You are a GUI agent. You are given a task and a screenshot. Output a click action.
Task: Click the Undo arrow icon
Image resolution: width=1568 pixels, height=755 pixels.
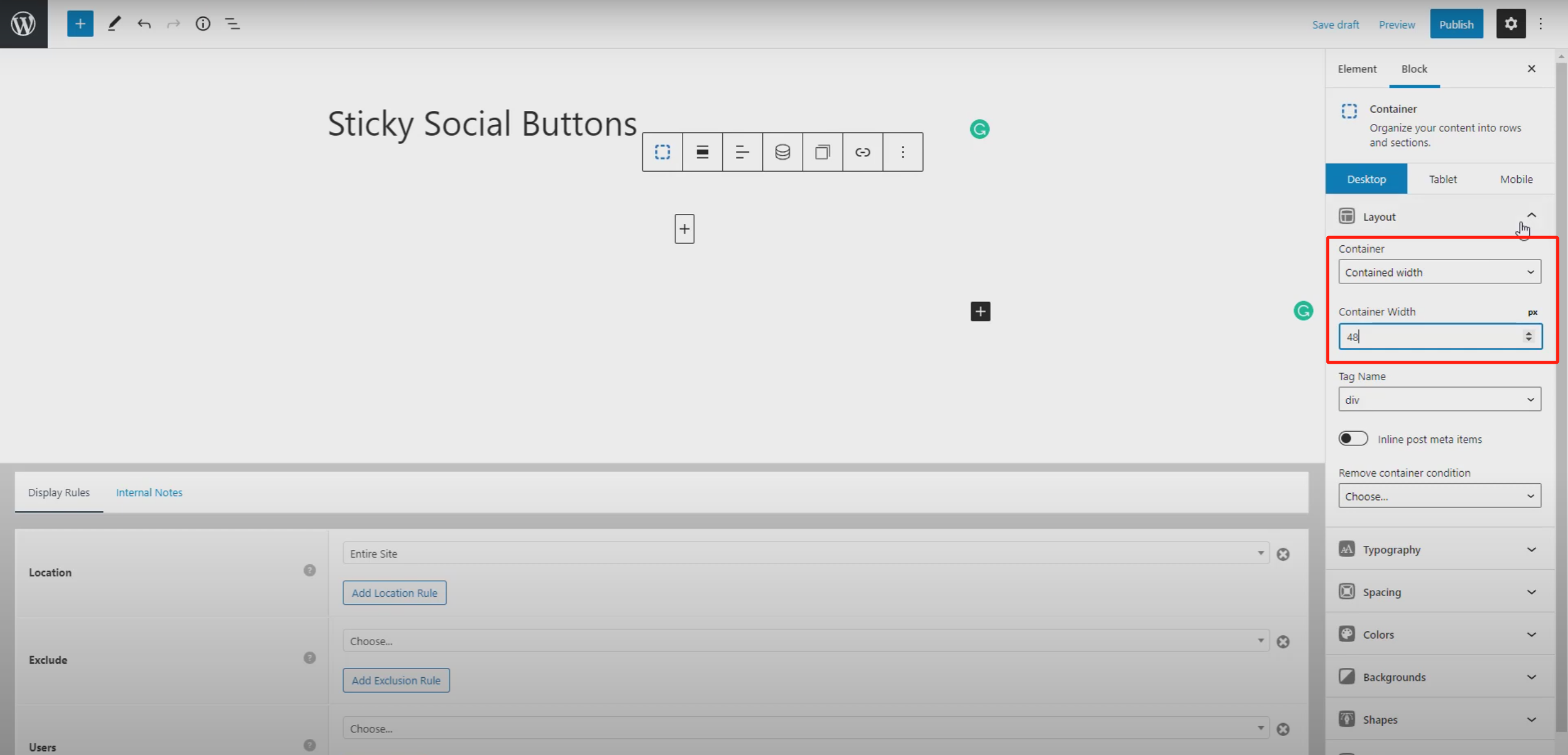pyautogui.click(x=144, y=23)
